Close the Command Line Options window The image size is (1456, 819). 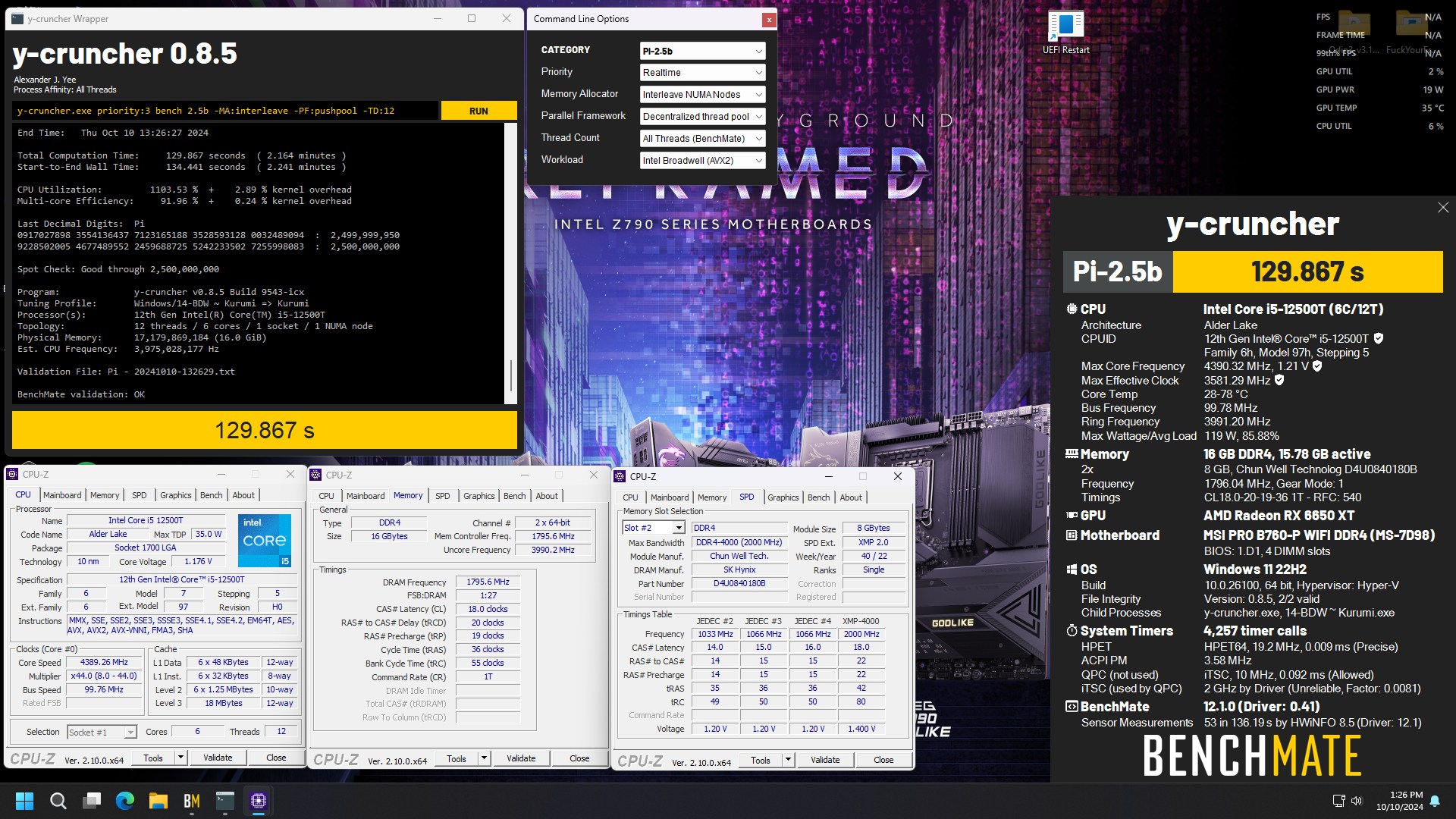769,20
